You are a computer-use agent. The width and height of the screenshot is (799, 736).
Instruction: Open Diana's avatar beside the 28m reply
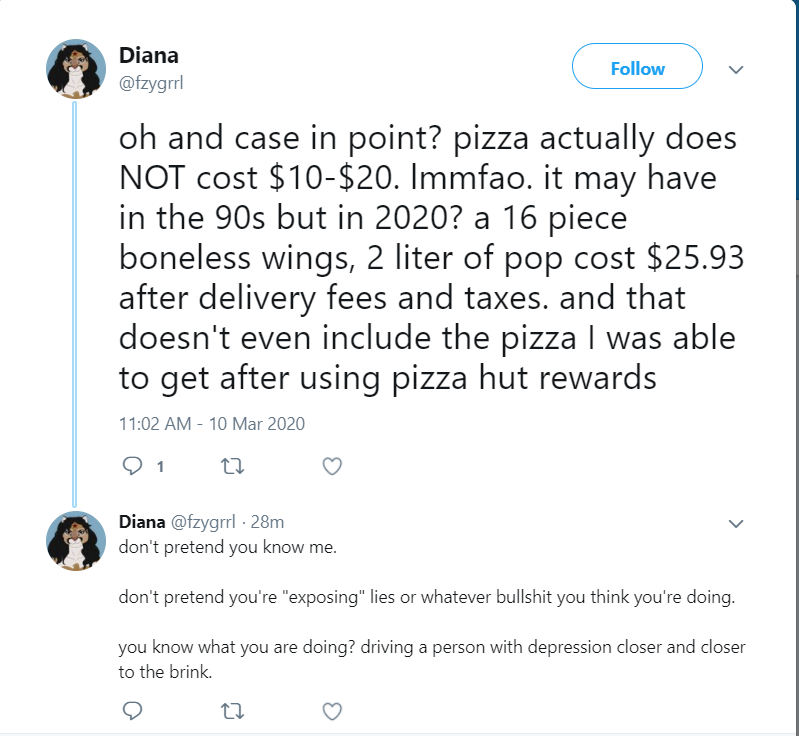click(x=76, y=541)
